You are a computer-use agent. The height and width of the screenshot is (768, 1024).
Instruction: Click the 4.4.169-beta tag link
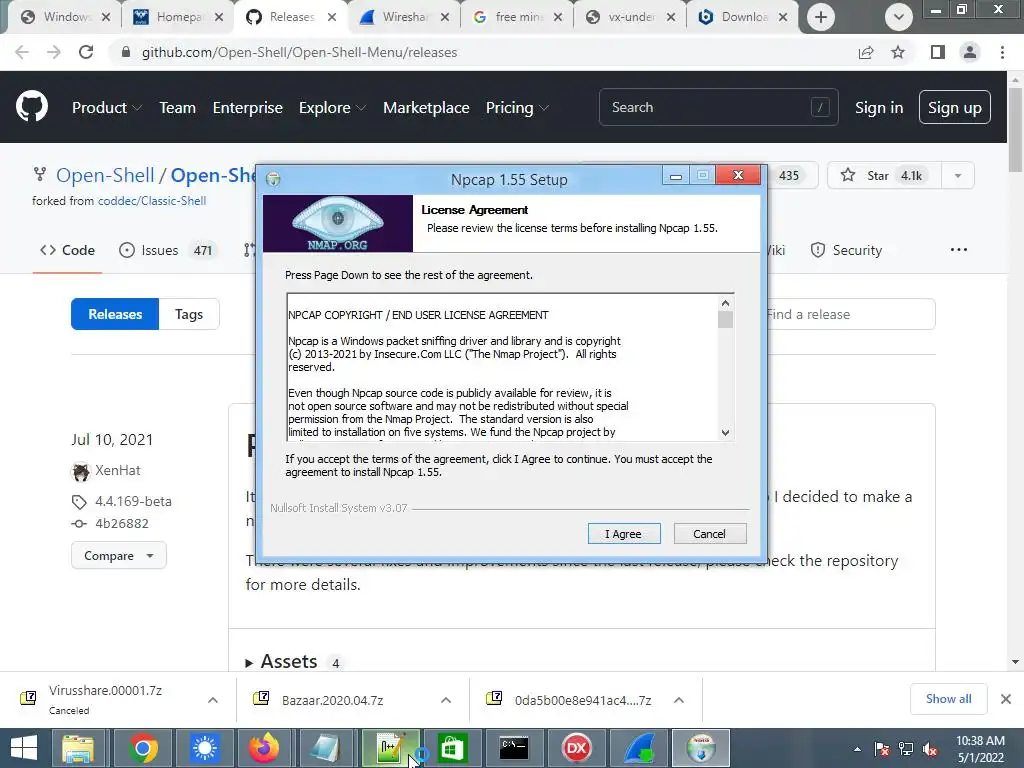(133, 501)
